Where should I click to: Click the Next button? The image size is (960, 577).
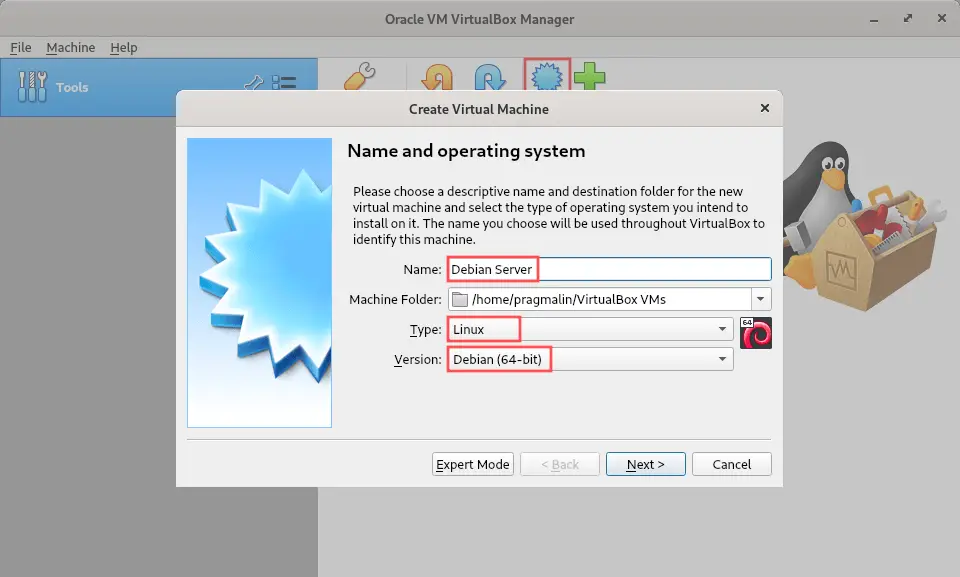(646, 464)
